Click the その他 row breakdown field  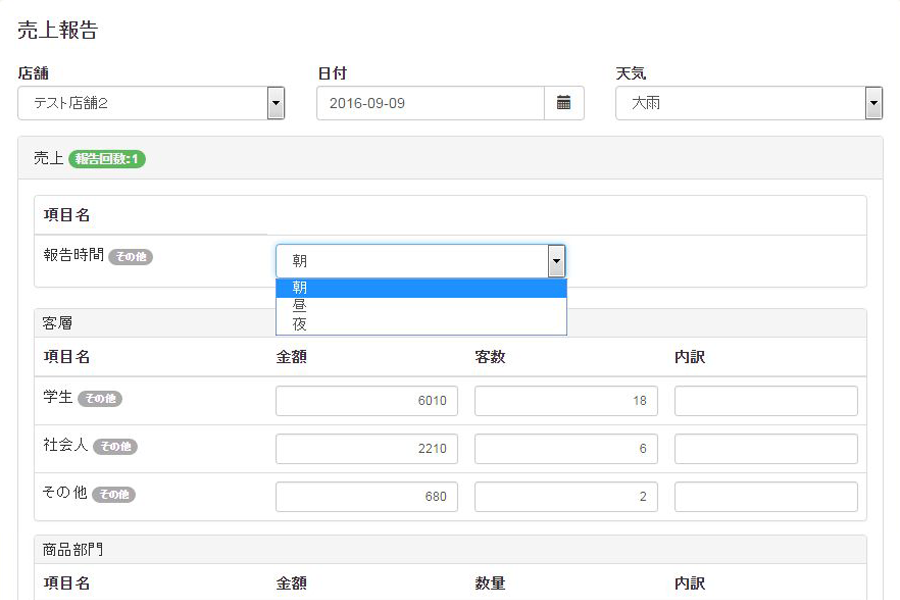pos(765,497)
